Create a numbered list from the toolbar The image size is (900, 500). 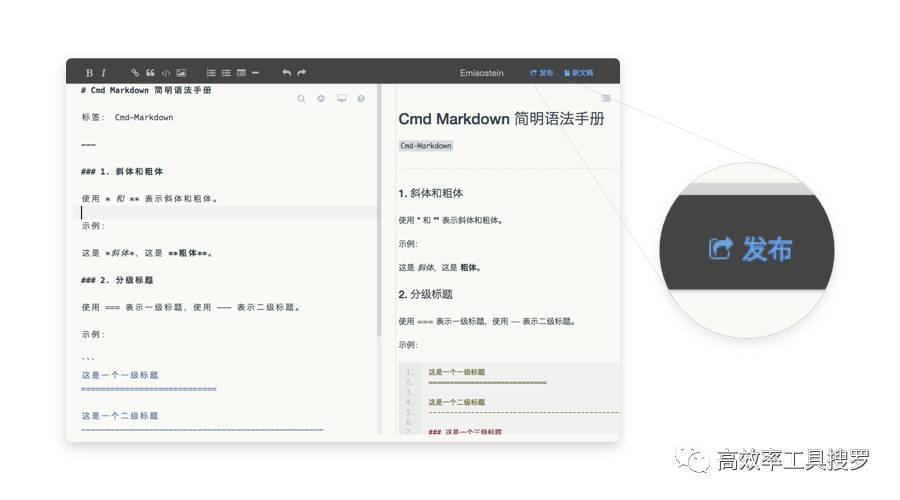(211, 73)
